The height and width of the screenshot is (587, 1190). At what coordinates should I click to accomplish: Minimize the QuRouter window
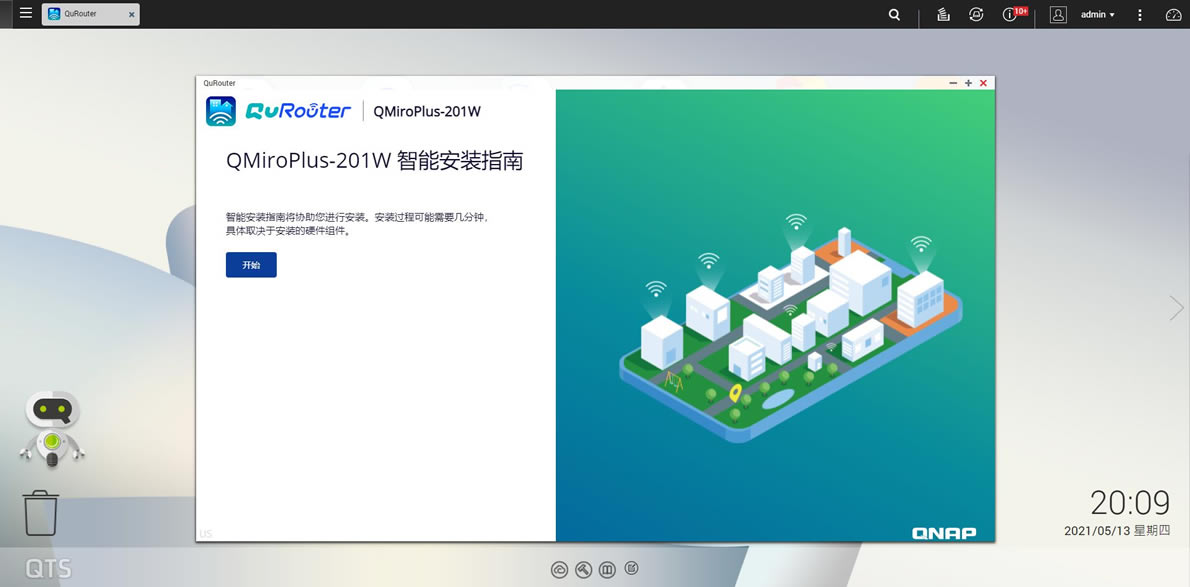[x=953, y=83]
